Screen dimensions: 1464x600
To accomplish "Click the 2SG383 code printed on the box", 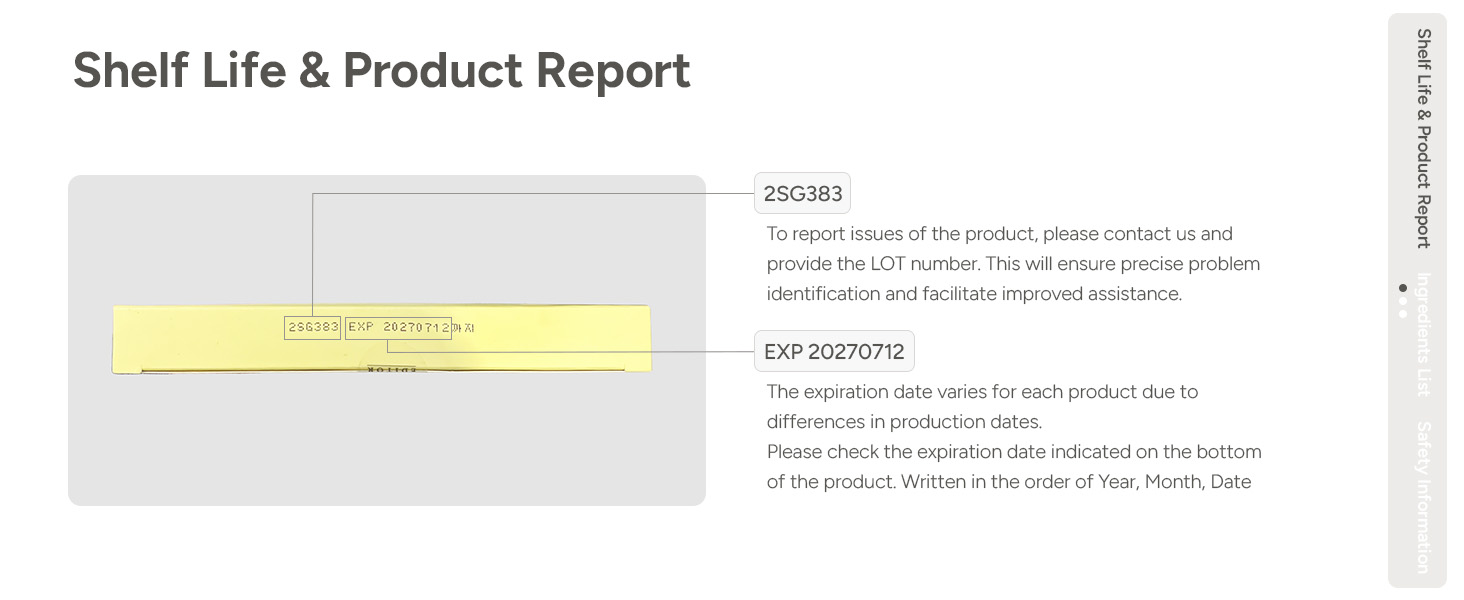I will point(313,327).
